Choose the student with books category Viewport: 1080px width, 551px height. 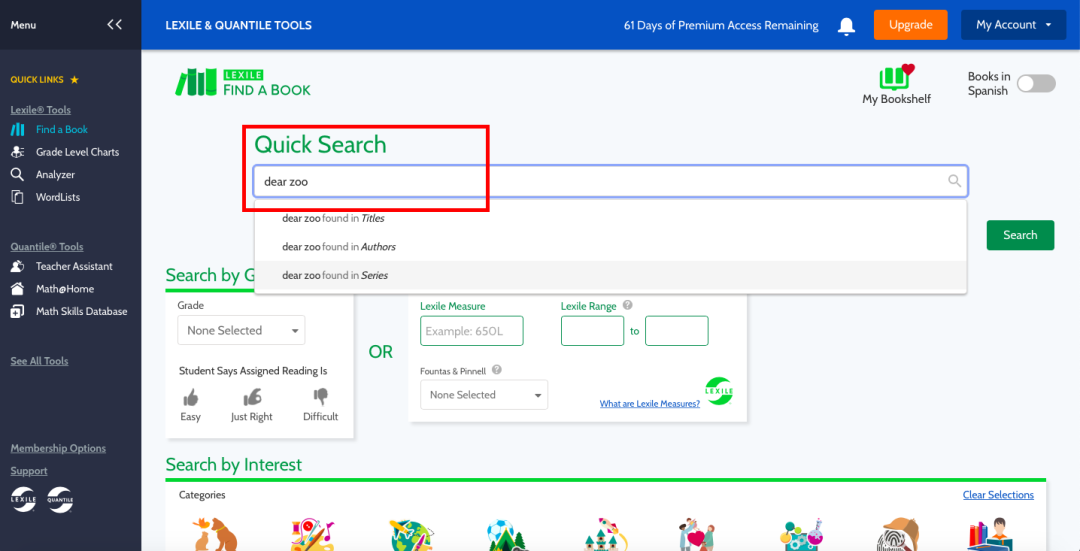tap(988, 534)
